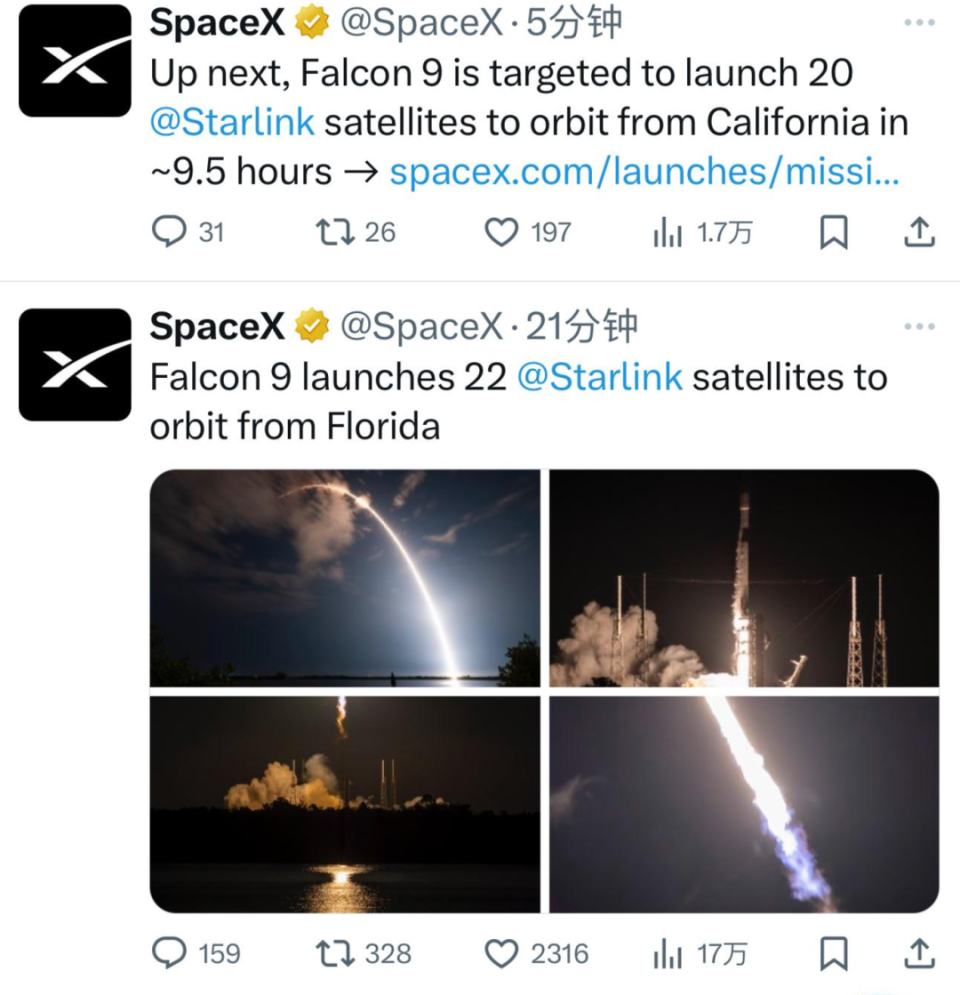The width and height of the screenshot is (960, 995).
Task: Bookmark the Up next Falcon 9 tweet
Action: (833, 233)
